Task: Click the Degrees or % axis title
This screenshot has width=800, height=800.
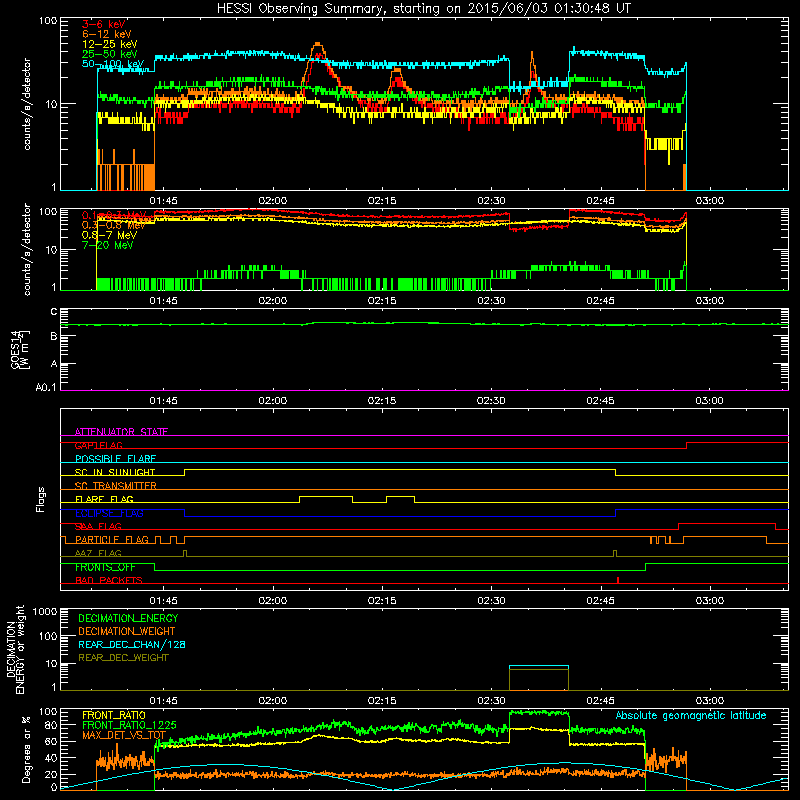Action: 26,750
